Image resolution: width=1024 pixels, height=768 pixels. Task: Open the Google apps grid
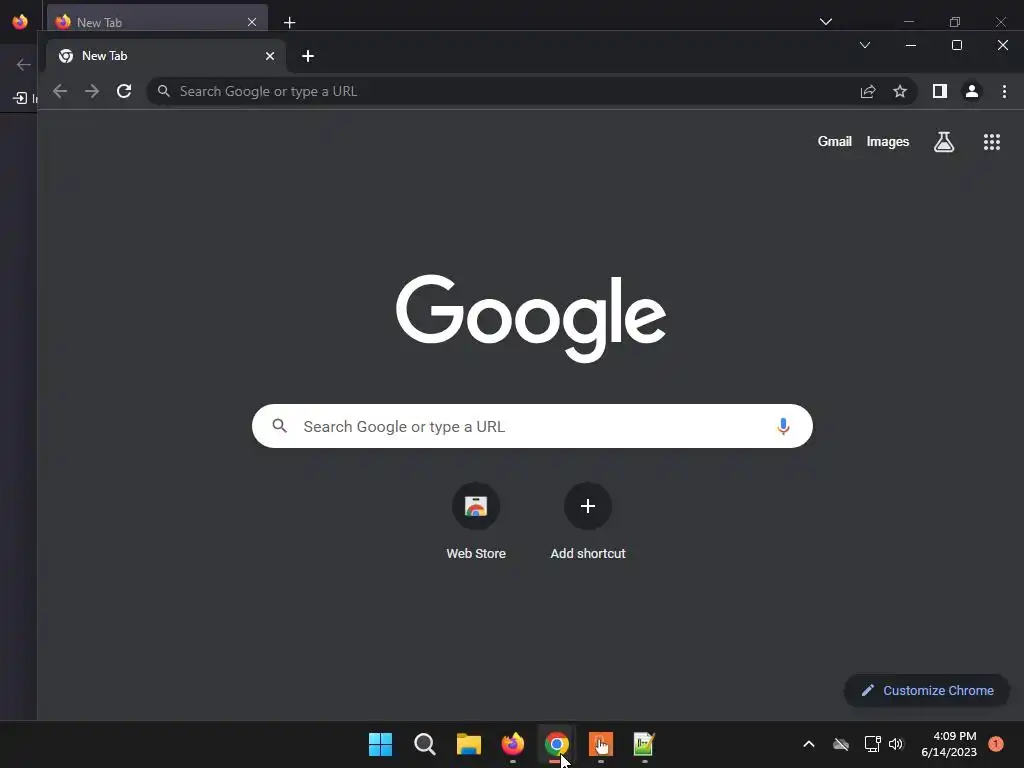(x=992, y=142)
